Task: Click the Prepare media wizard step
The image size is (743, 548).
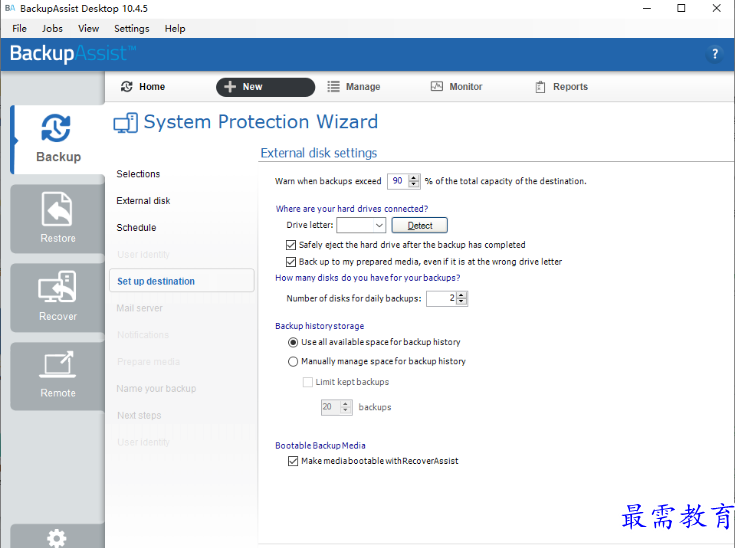Action: point(148,362)
